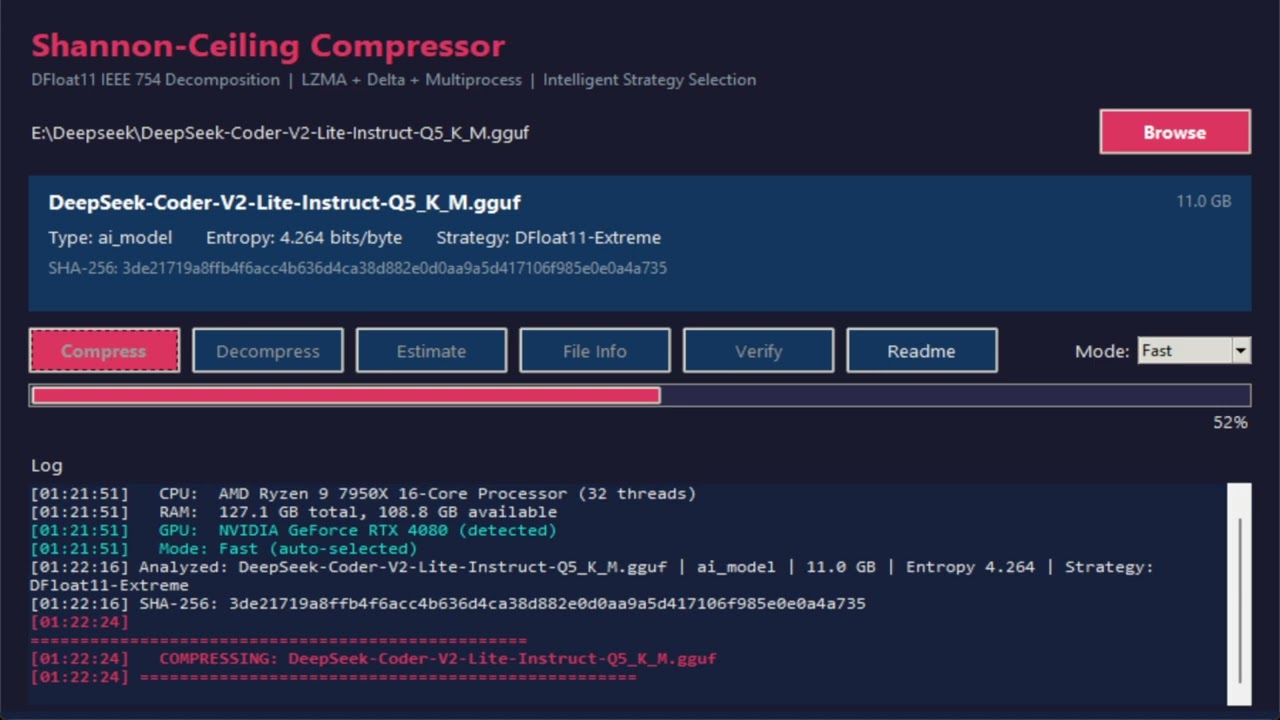Viewport: 1280px width, 720px height.
Task: Click the SHA-256 line in the log
Action: click(x=448, y=603)
